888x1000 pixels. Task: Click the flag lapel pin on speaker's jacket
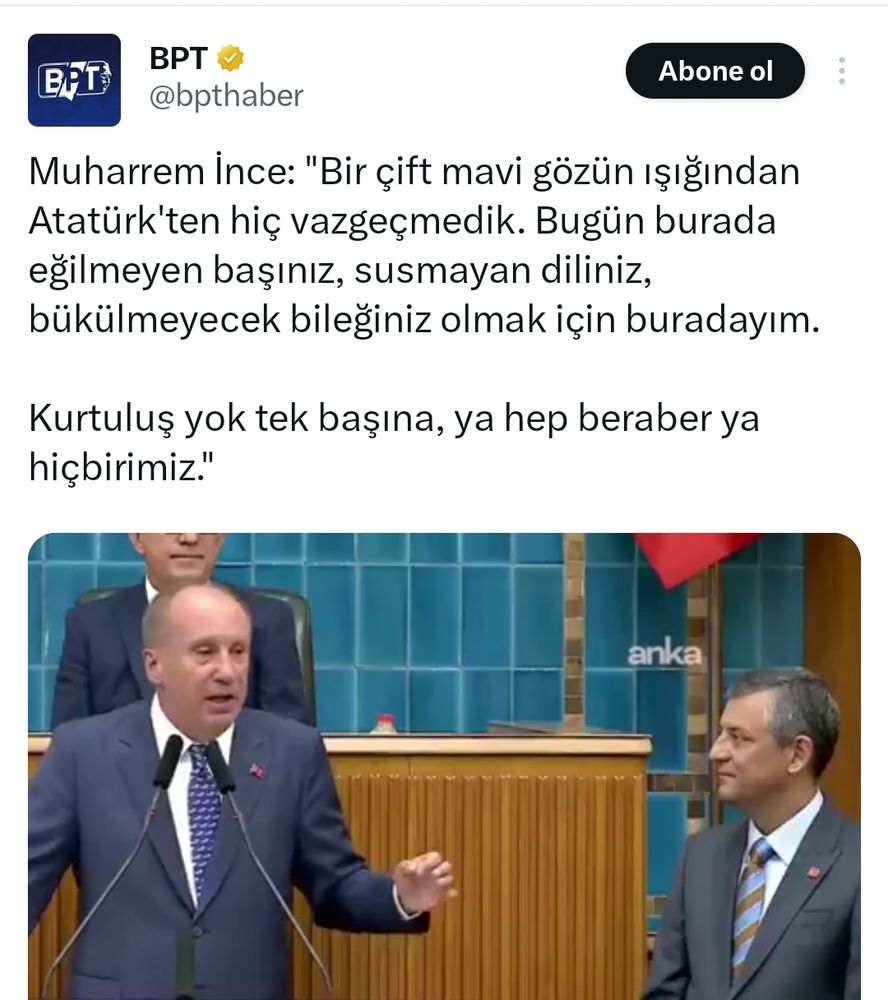(256, 770)
